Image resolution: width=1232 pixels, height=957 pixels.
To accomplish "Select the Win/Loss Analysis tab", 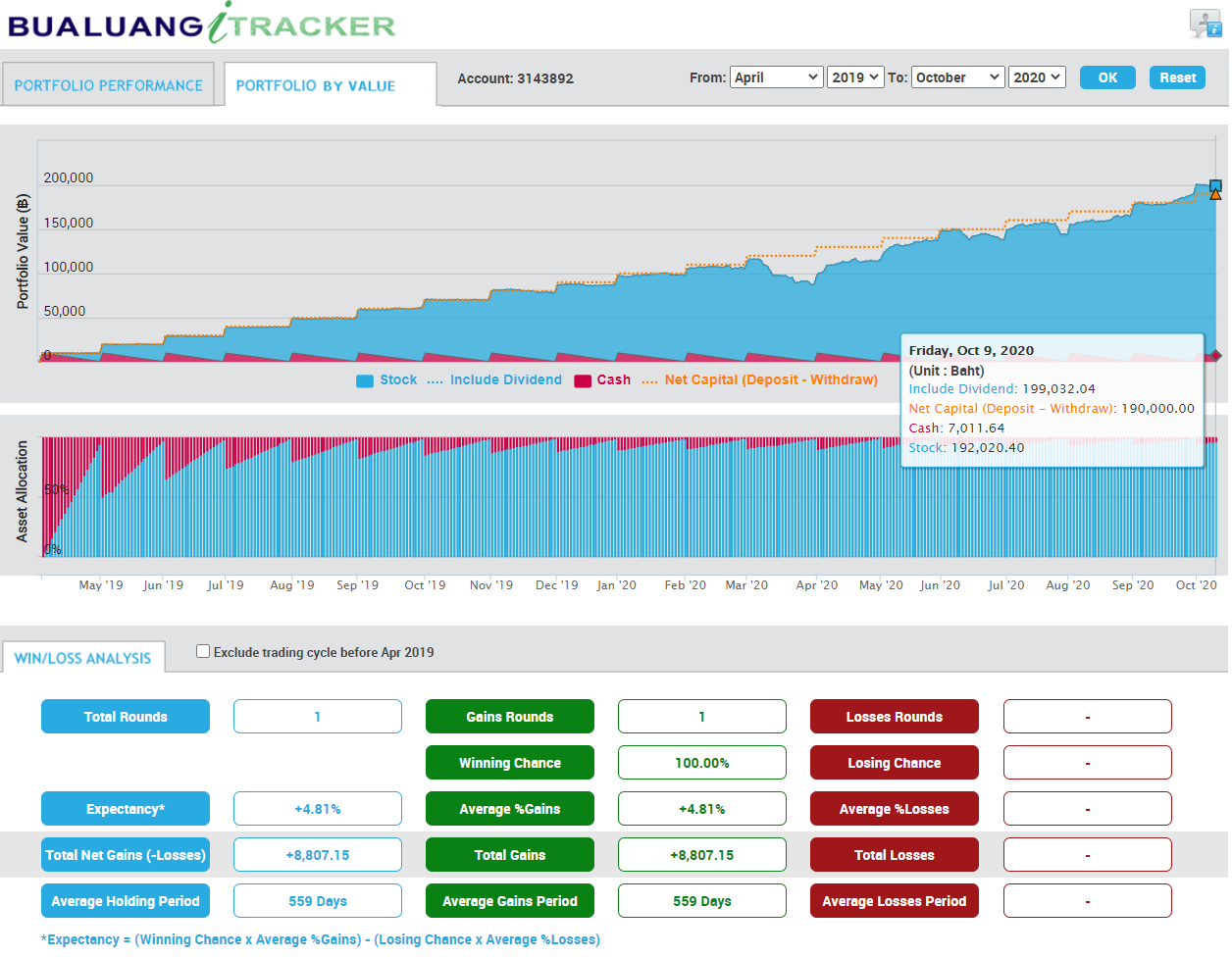I will (x=83, y=658).
